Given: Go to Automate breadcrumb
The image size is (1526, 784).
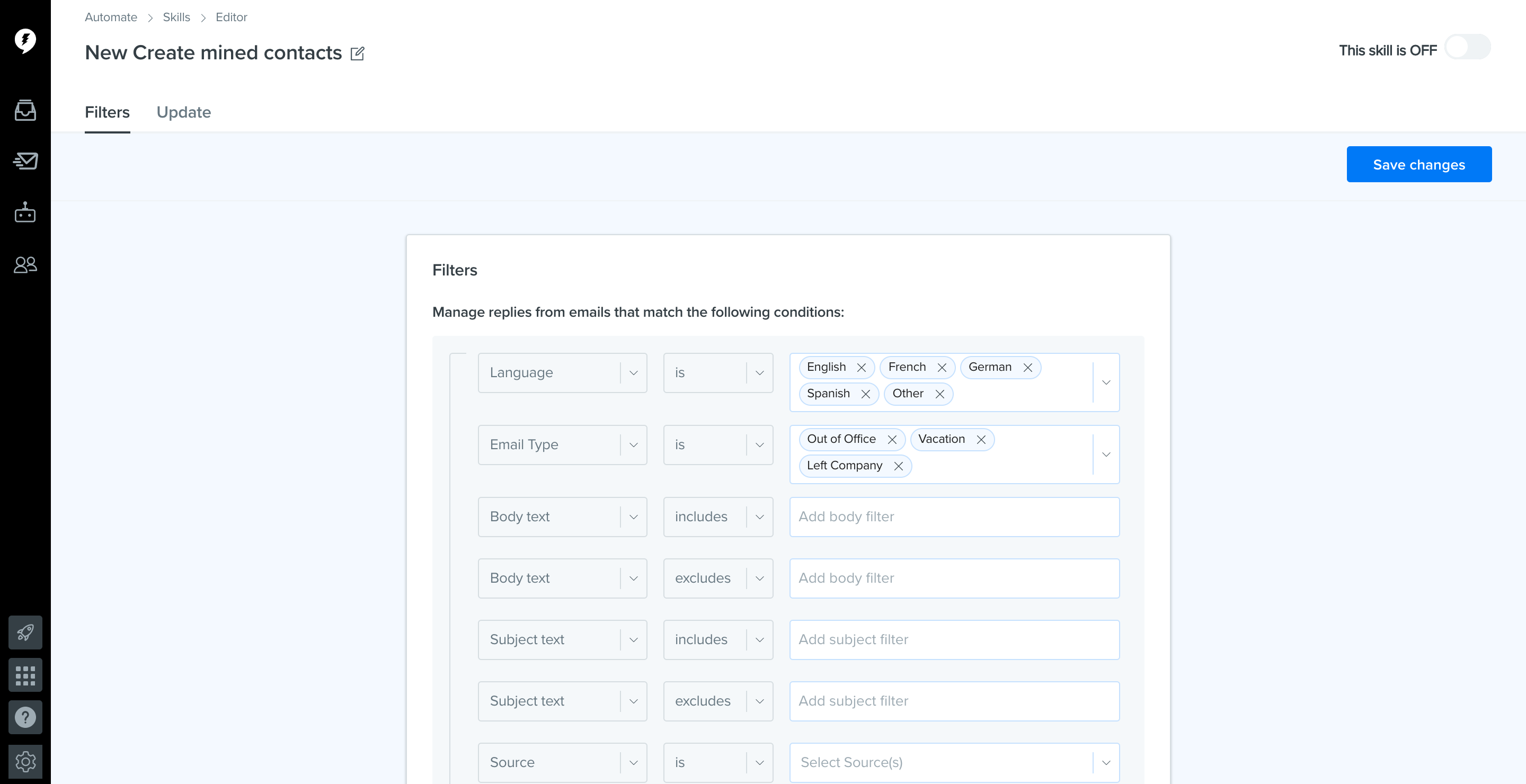Looking at the screenshot, I should pos(111,17).
